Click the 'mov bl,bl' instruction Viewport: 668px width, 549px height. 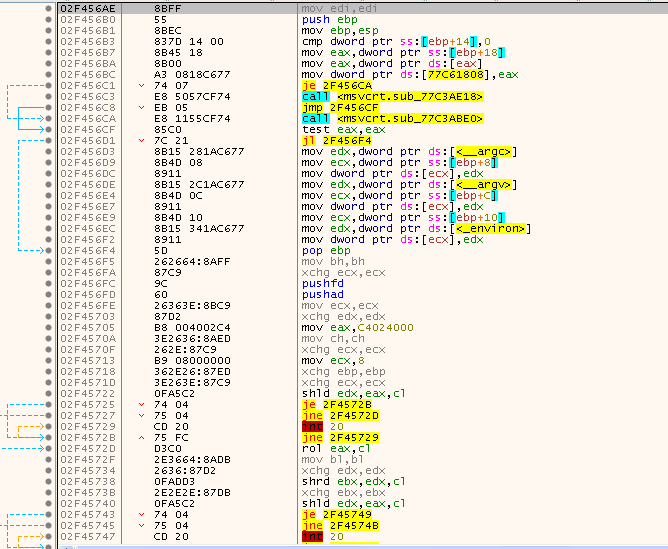coord(333,460)
